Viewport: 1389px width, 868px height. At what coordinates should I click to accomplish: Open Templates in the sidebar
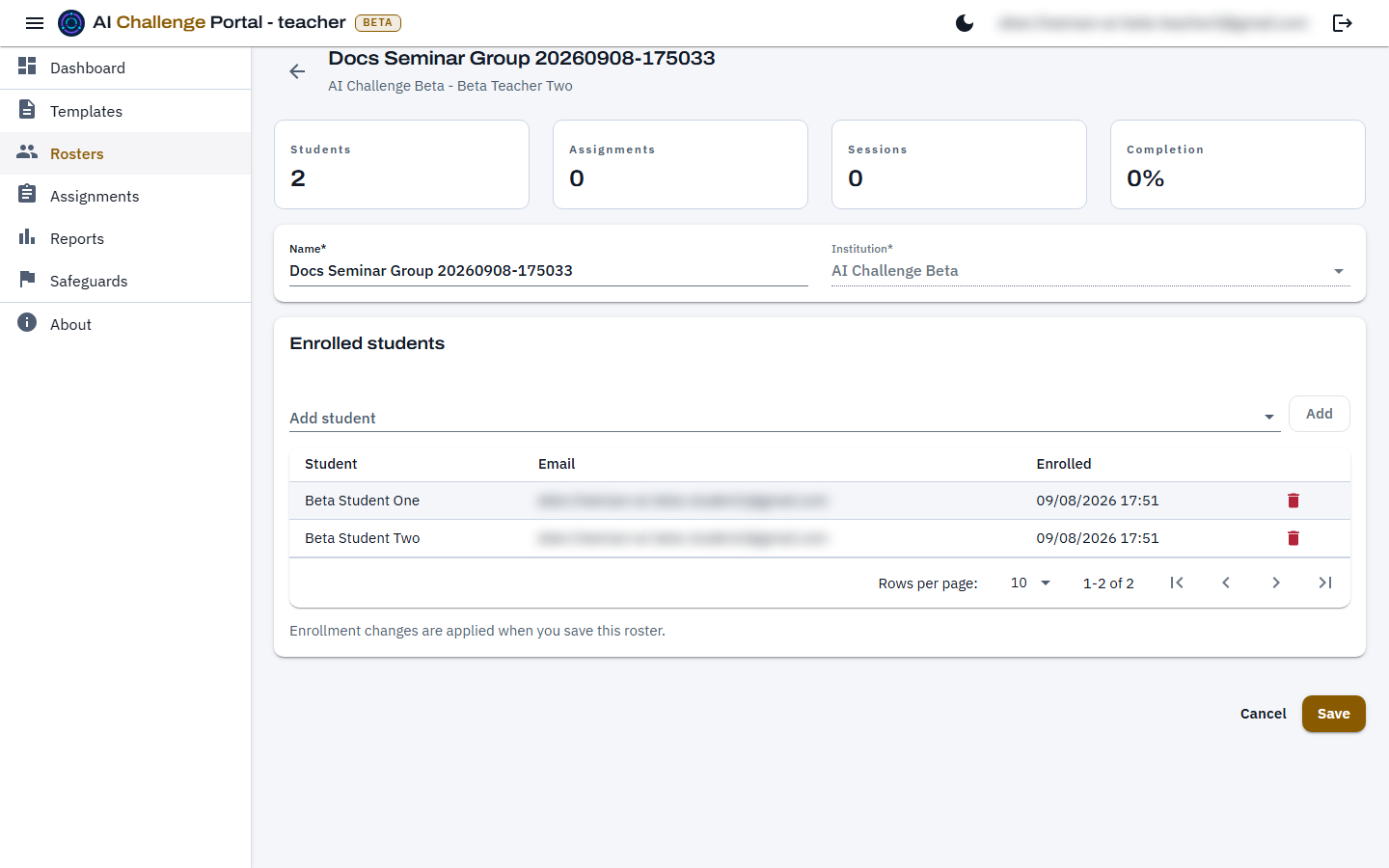pyautogui.click(x=125, y=111)
